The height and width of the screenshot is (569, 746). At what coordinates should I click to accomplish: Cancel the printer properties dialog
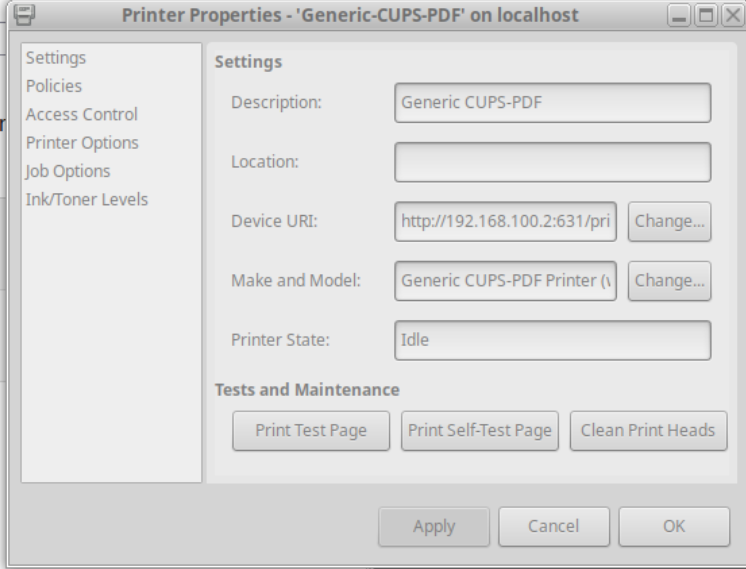click(x=554, y=526)
